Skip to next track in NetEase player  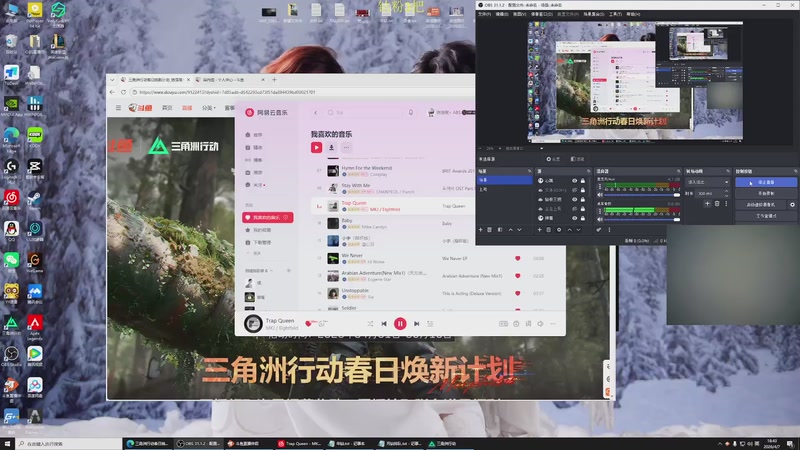tap(416, 323)
